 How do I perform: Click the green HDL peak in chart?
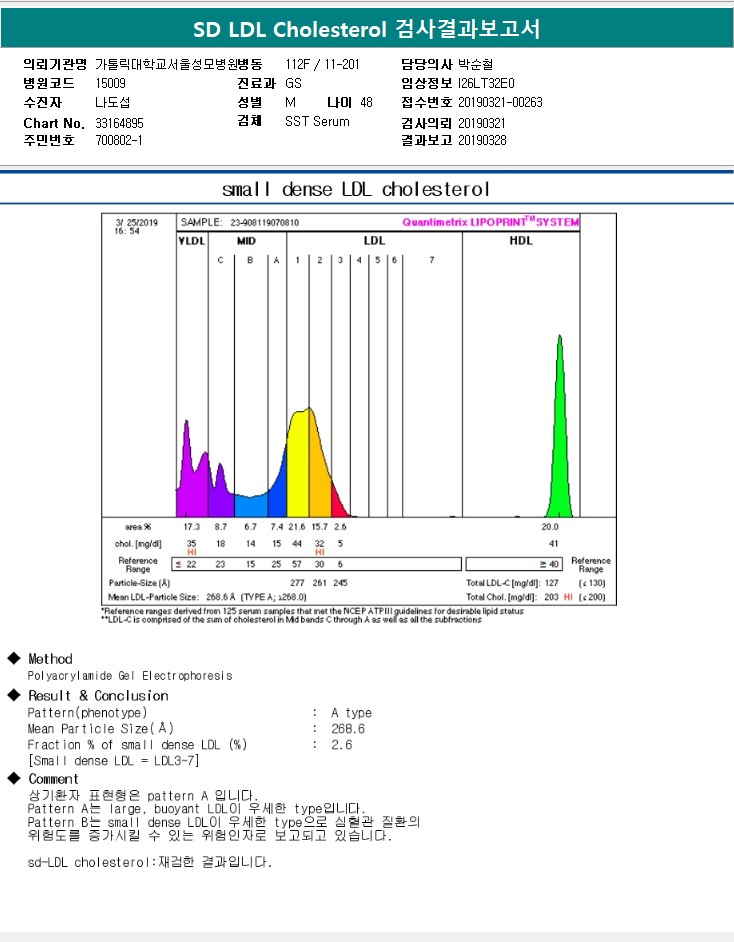click(560, 457)
